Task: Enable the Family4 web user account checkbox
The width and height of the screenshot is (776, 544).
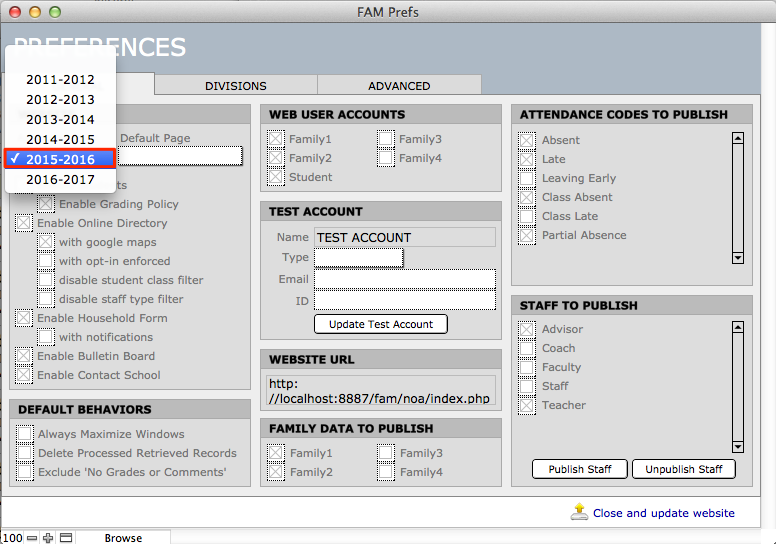Action: [386, 158]
